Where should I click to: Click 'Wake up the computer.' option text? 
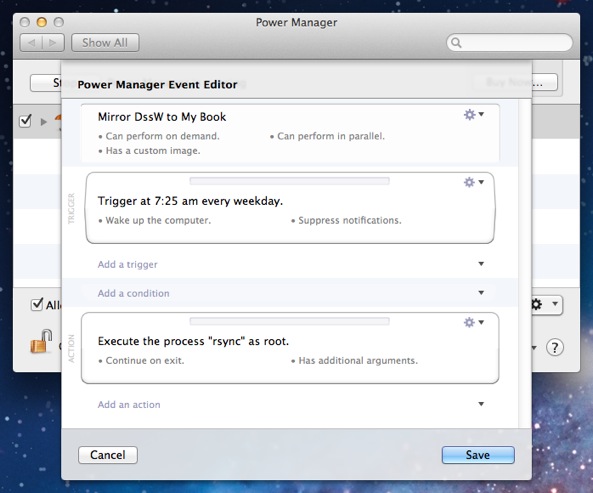pos(158,220)
